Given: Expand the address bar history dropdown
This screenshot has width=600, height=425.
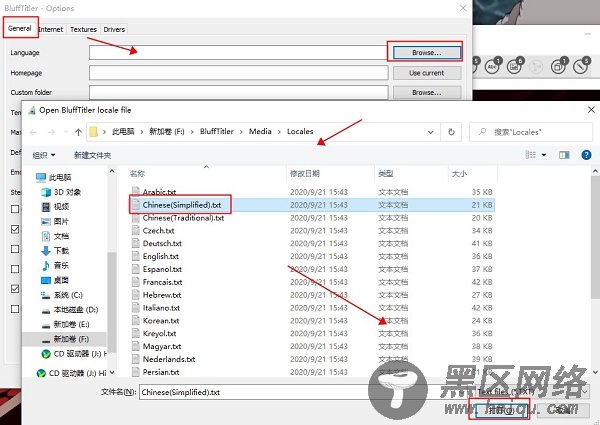Looking at the screenshot, I should pyautogui.click(x=430, y=132).
